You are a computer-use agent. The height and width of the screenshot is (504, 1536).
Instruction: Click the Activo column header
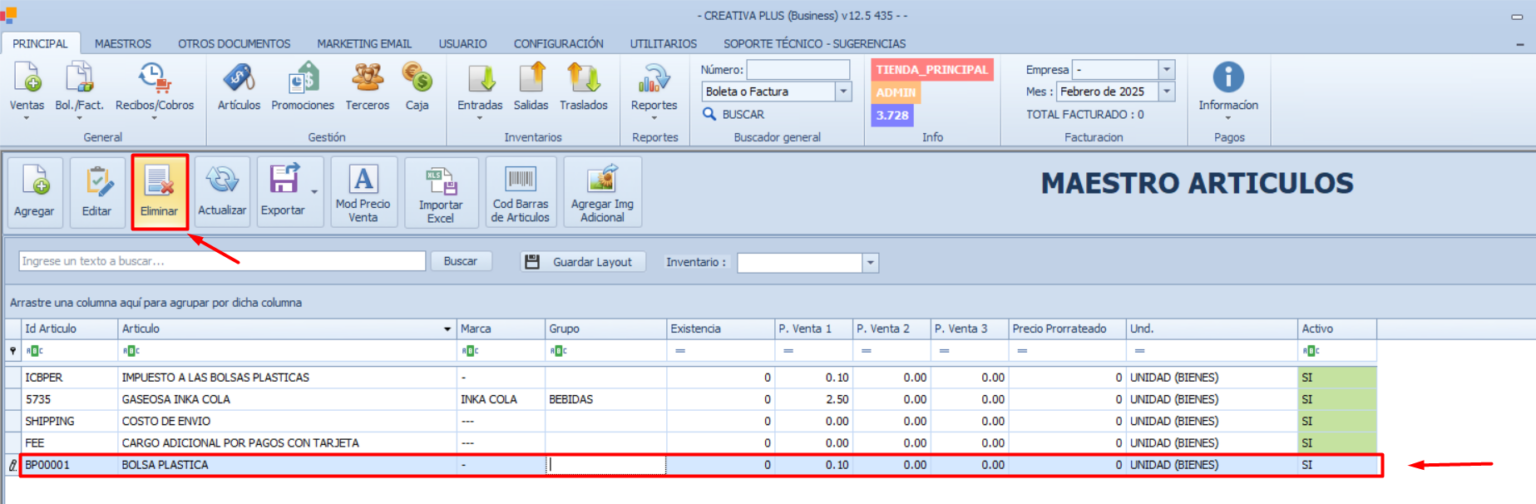[x=1336, y=329]
